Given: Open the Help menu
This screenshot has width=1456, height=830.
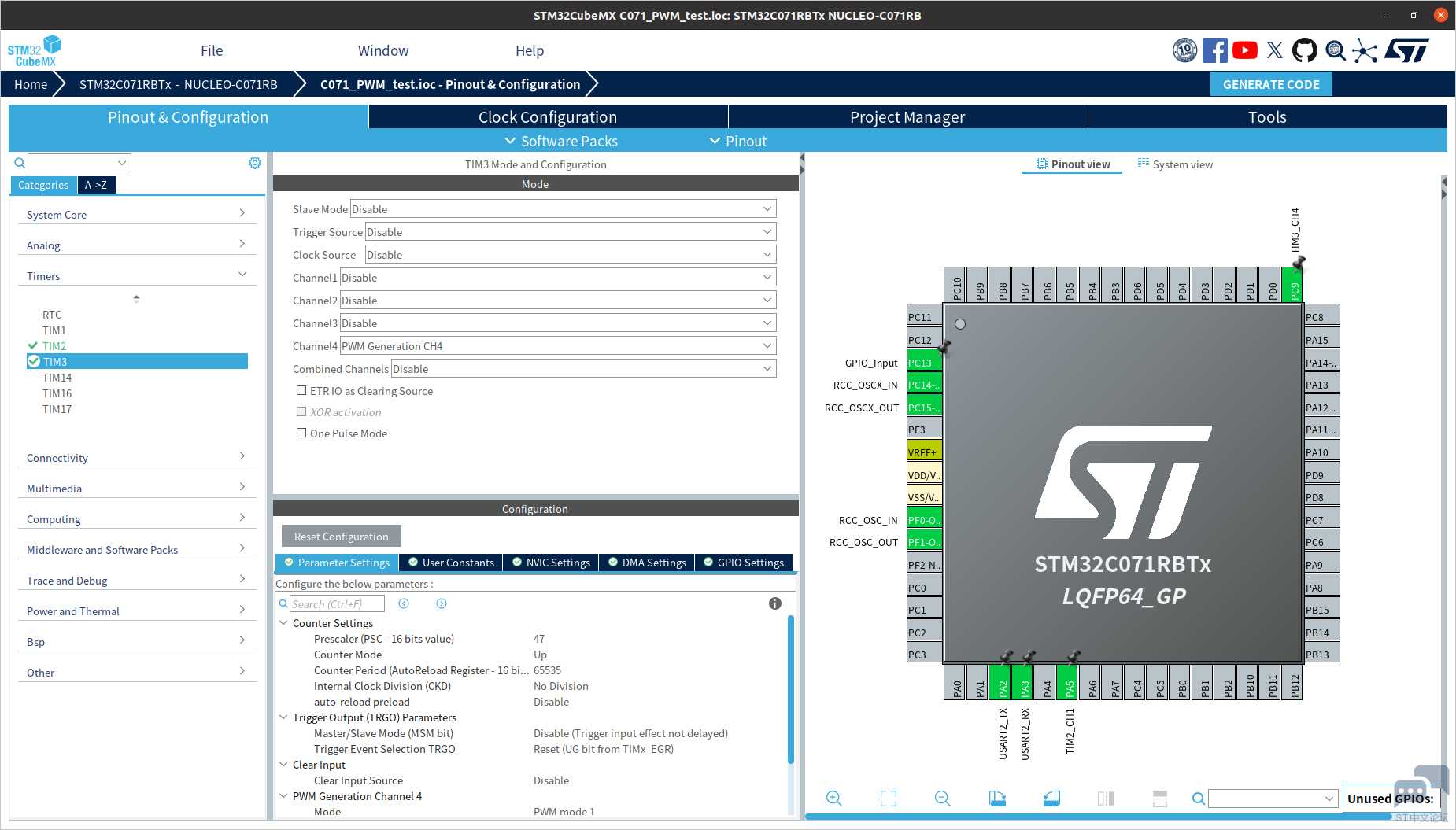Looking at the screenshot, I should click(x=530, y=50).
